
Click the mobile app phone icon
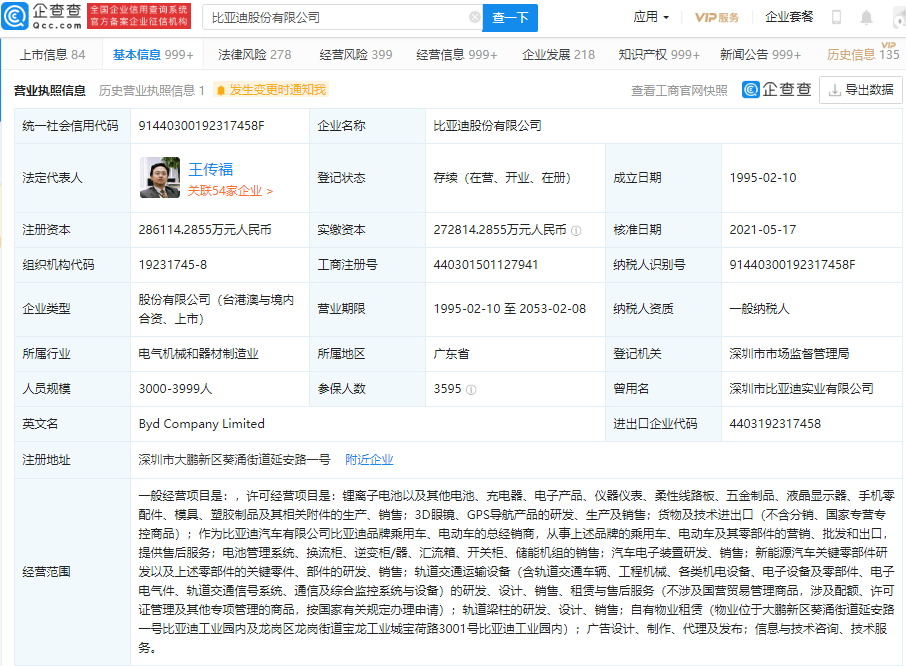[x=837, y=16]
